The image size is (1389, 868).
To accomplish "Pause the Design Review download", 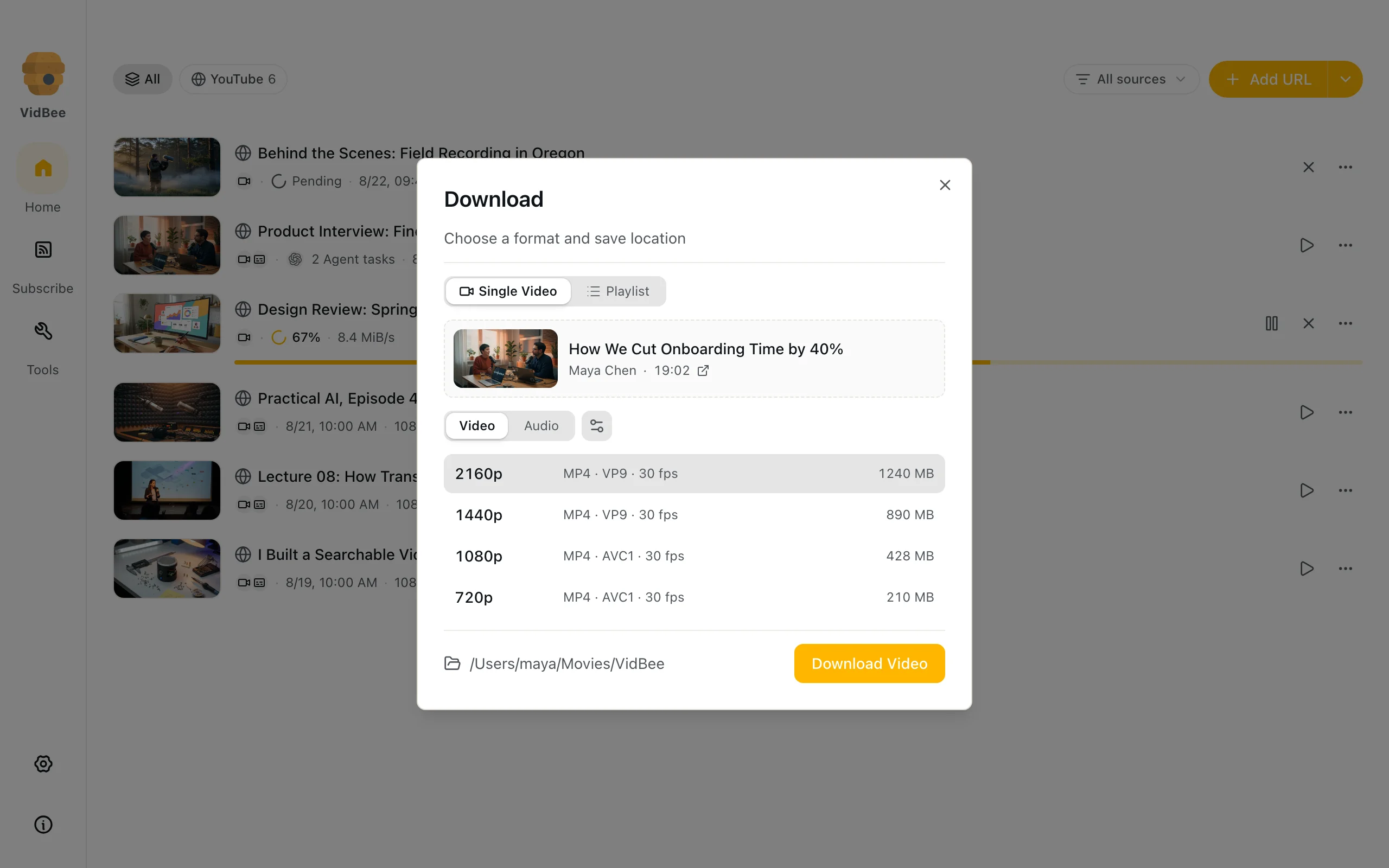I will pos(1271,323).
